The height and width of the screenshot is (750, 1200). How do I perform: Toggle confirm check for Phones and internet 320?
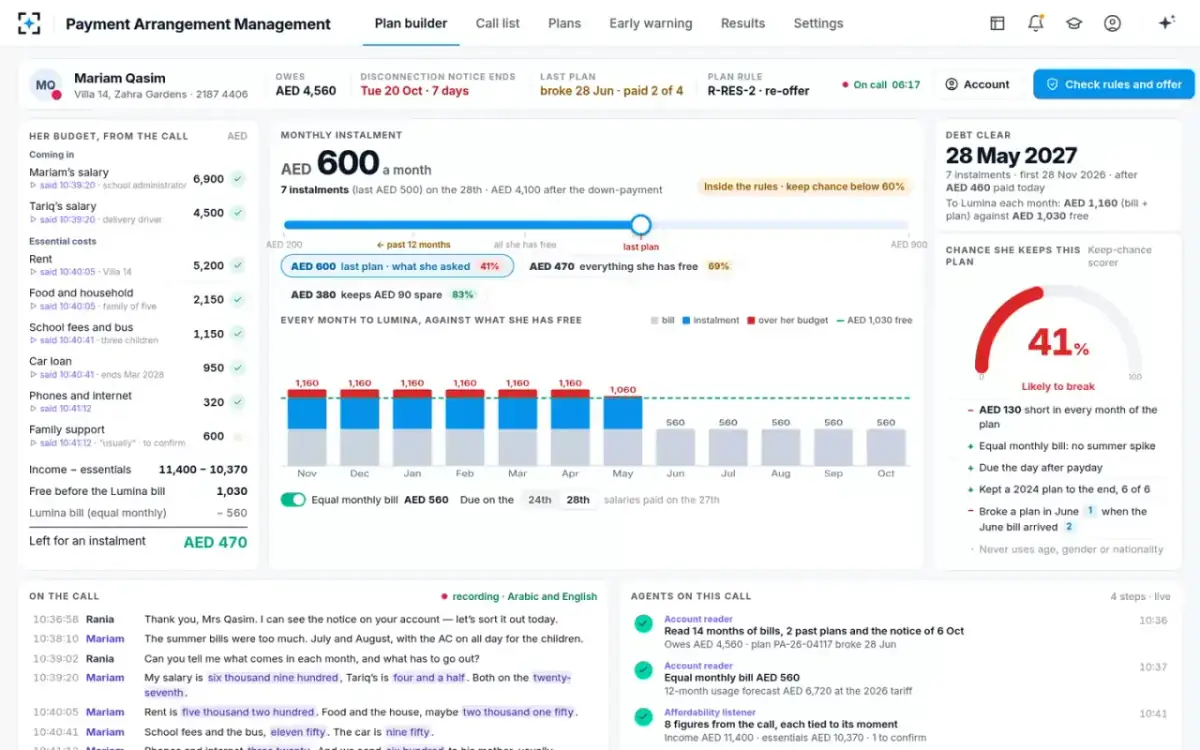(238, 402)
